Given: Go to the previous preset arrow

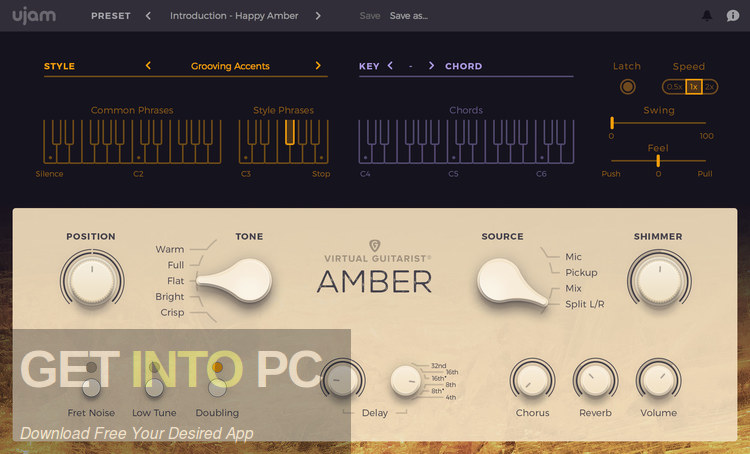Looking at the screenshot, I should coord(148,16).
